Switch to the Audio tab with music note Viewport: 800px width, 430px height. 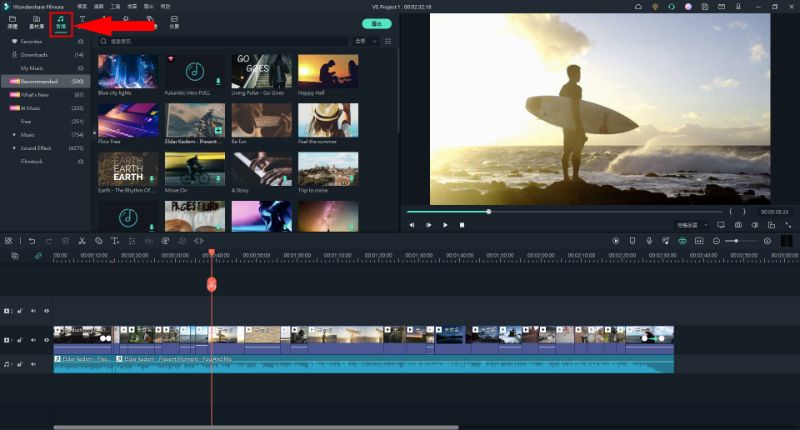[x=61, y=22]
